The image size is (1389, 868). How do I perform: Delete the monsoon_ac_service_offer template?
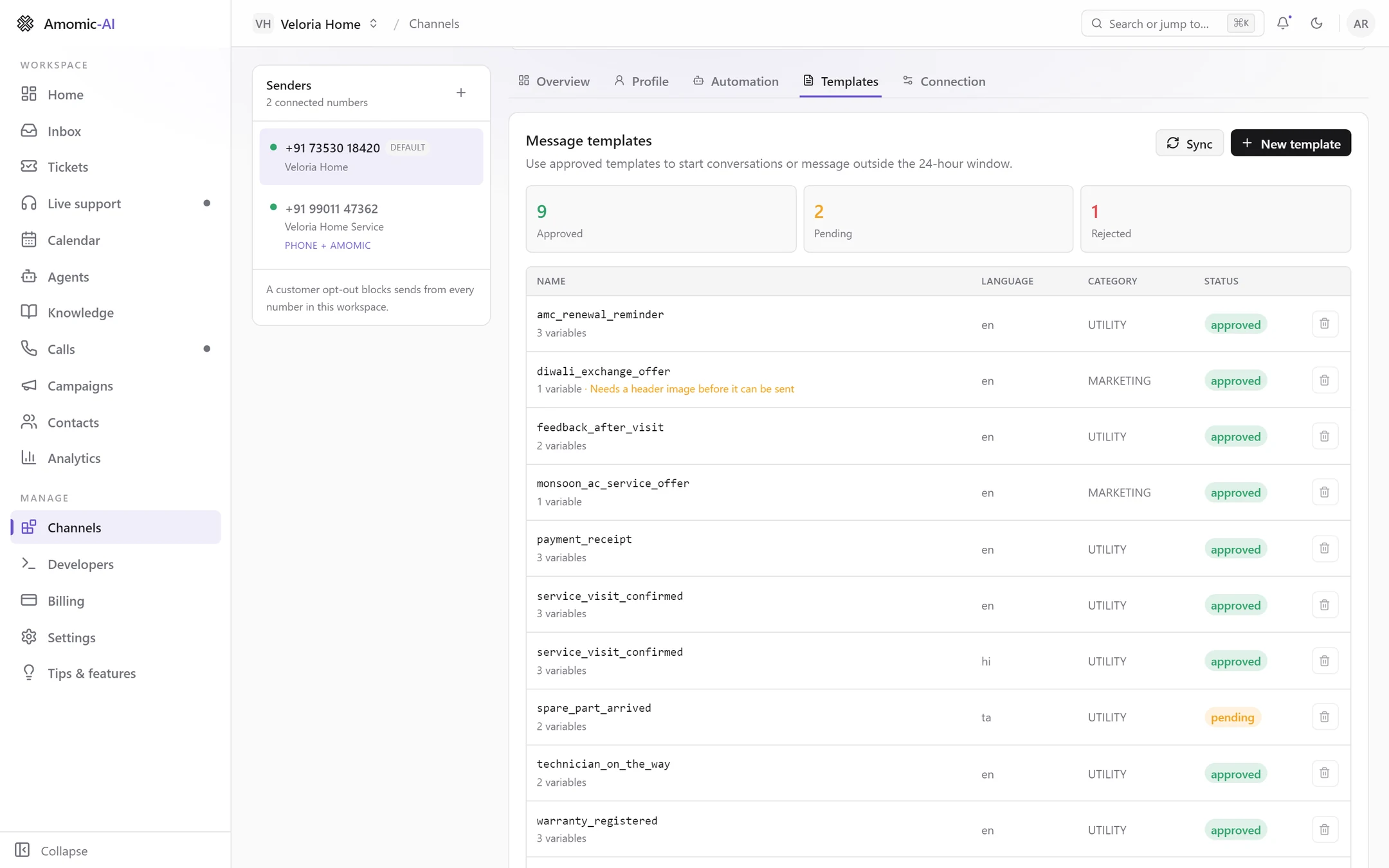1324,492
